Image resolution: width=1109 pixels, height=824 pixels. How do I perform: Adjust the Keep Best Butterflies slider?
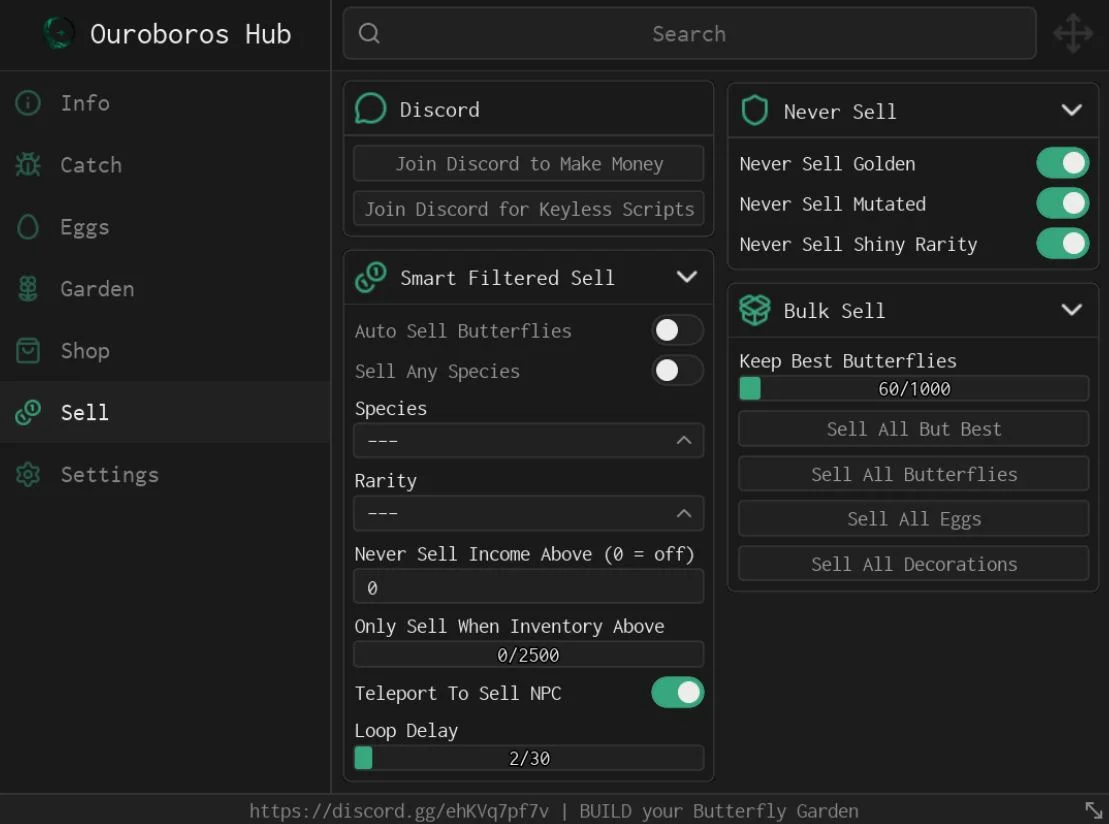(x=914, y=388)
